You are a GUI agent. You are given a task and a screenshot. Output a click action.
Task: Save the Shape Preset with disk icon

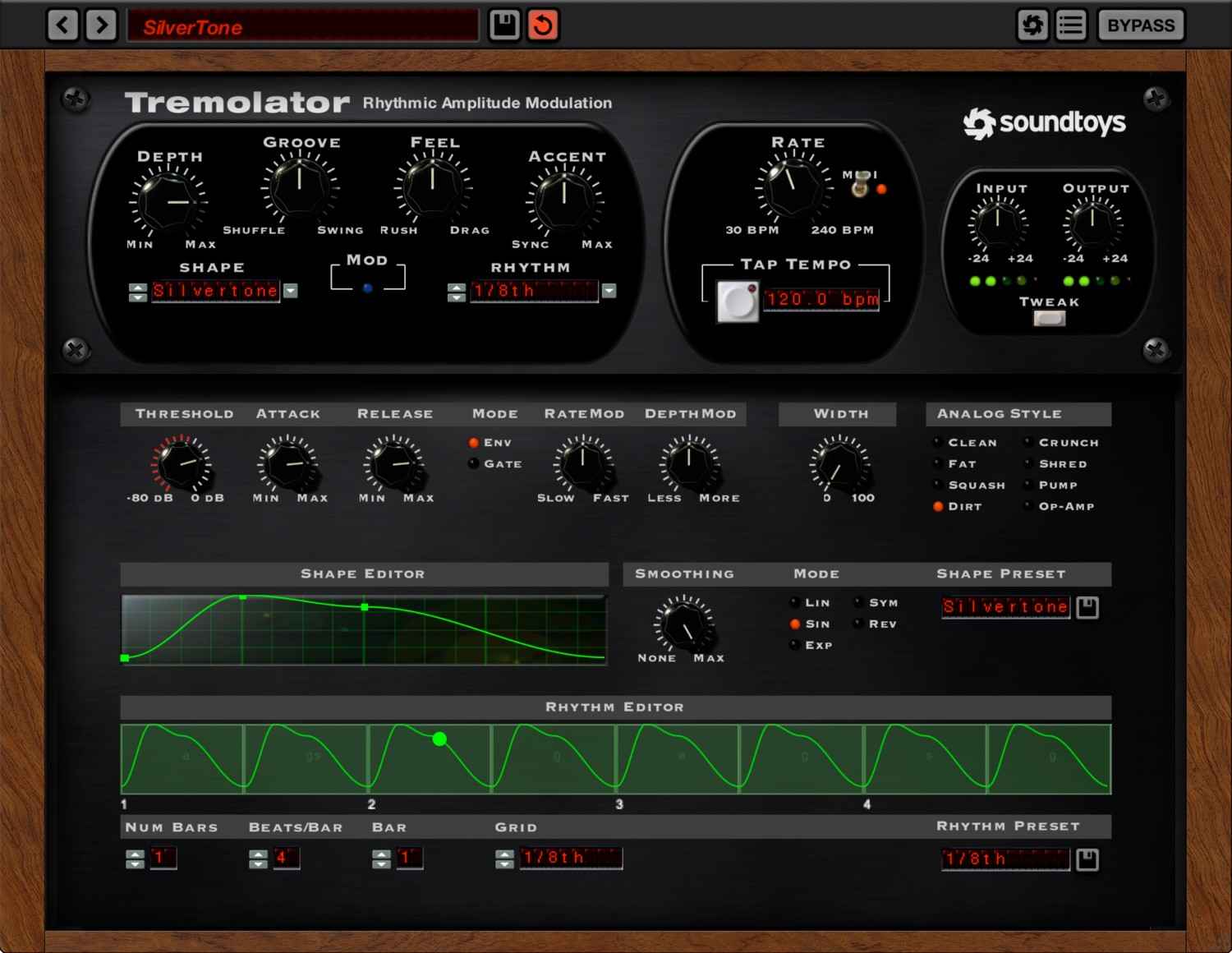[x=1087, y=607]
